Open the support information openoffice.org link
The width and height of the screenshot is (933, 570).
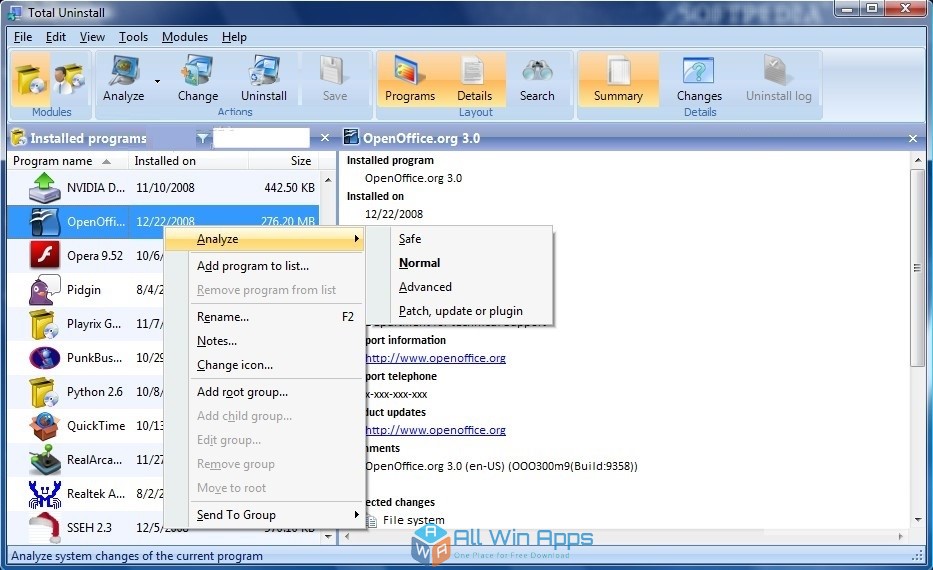(x=436, y=358)
